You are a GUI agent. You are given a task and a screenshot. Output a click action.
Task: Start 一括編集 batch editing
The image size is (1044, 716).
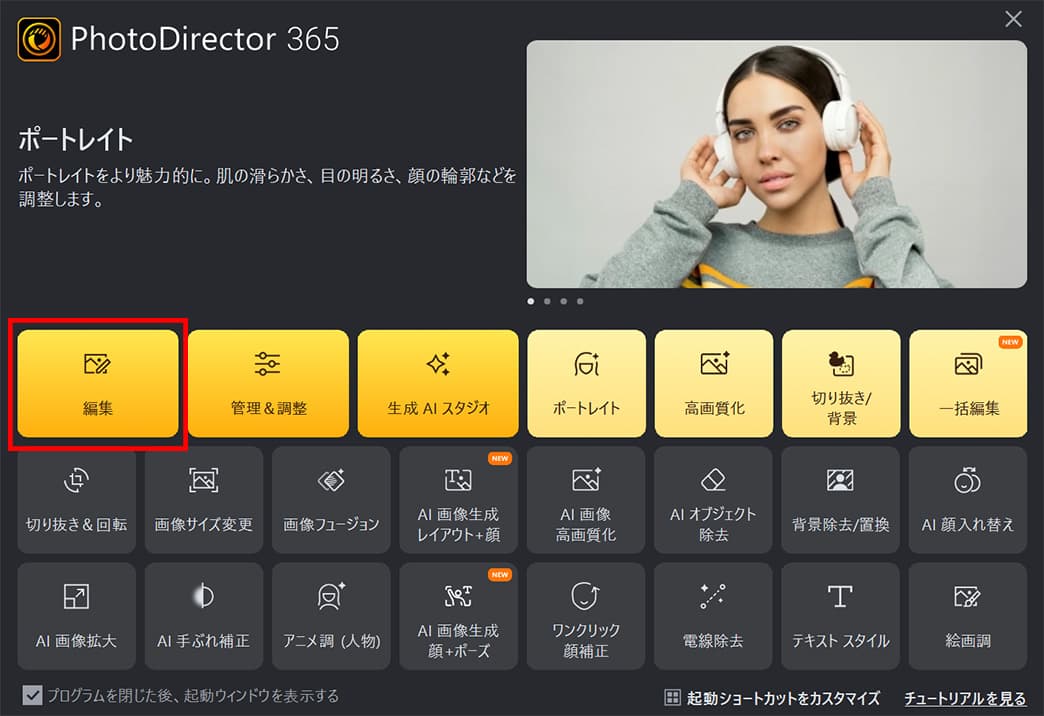[x=968, y=383]
